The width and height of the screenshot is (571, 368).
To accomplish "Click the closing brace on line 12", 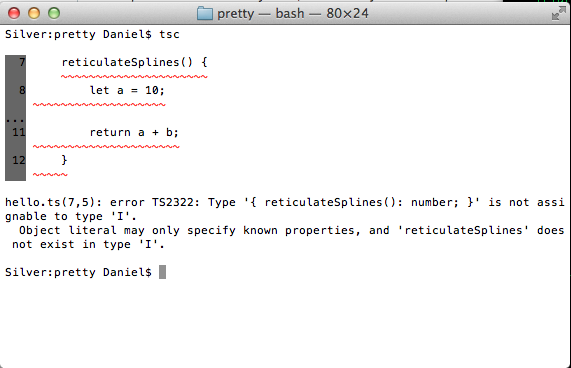I will 64,160.
